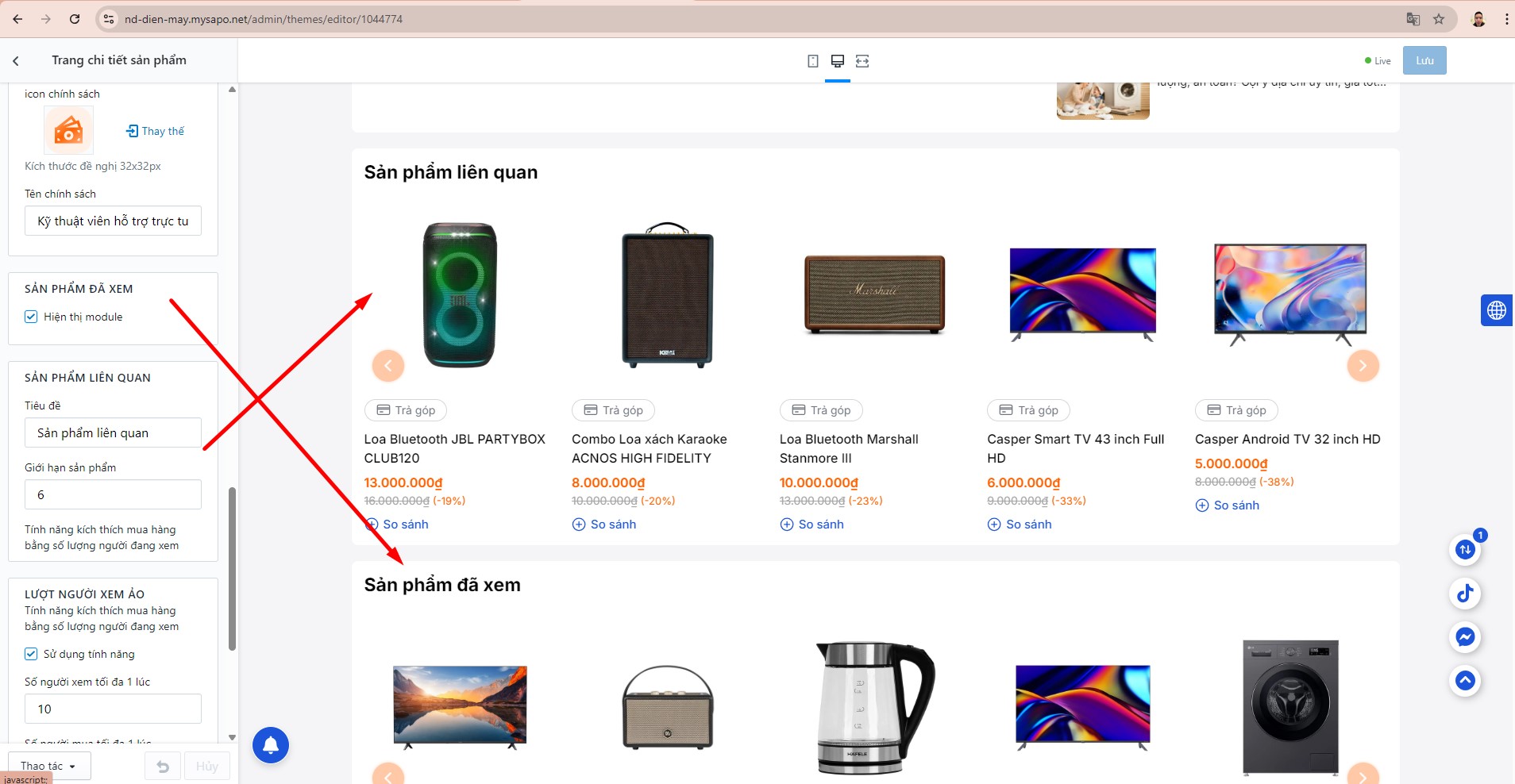Click Trả góp badge on Marshall speaker
This screenshot has width=1515, height=784.
(x=821, y=410)
